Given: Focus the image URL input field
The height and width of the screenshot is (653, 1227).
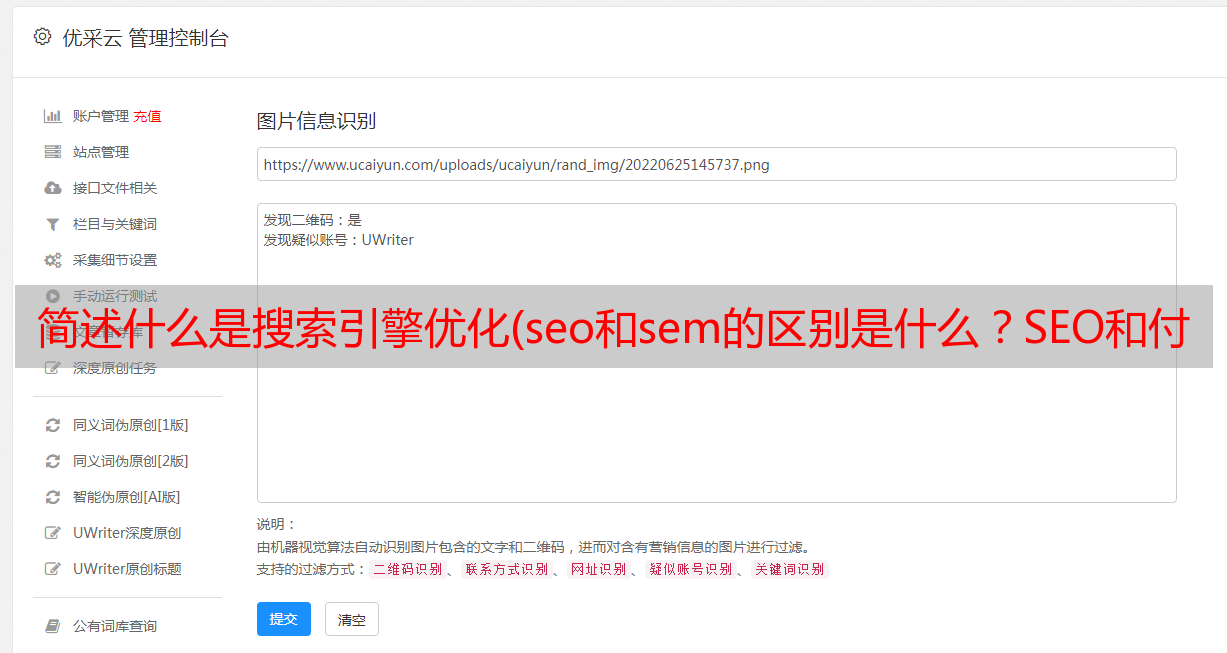Looking at the screenshot, I should click(x=716, y=164).
